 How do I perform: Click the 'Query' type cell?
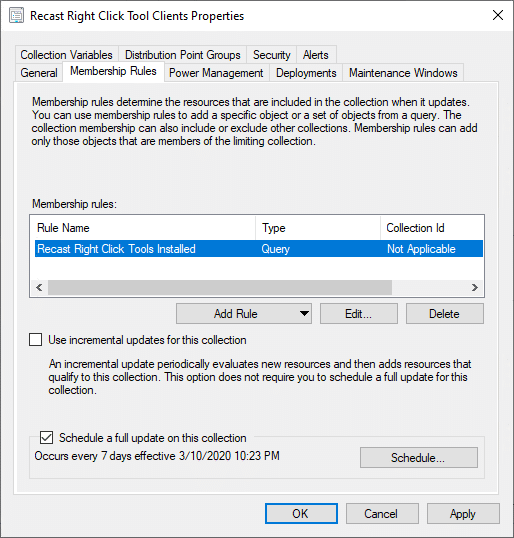[x=276, y=249]
